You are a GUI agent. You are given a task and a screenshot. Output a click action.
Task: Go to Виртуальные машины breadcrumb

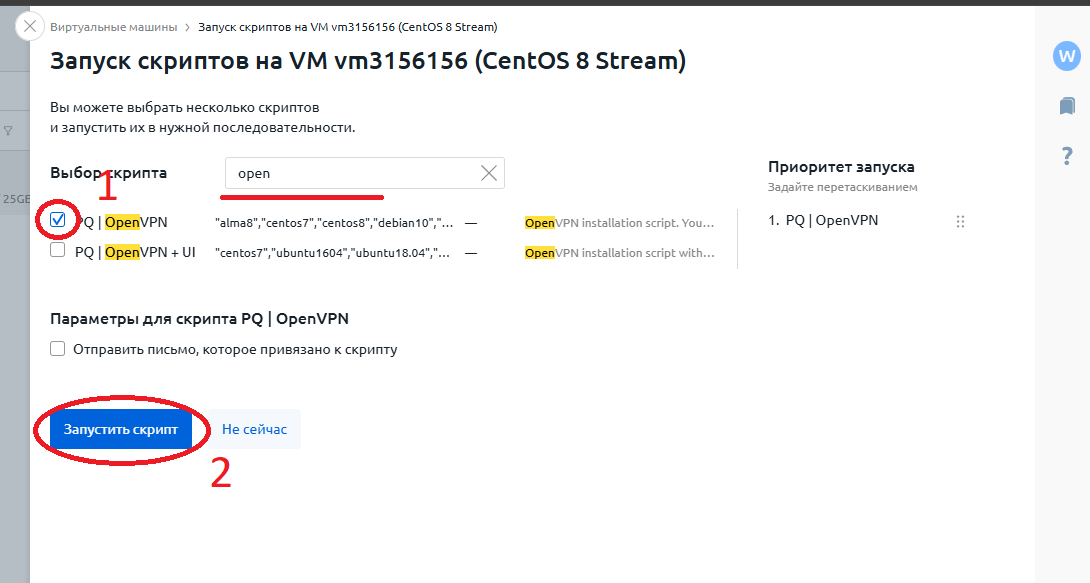pyautogui.click(x=113, y=27)
